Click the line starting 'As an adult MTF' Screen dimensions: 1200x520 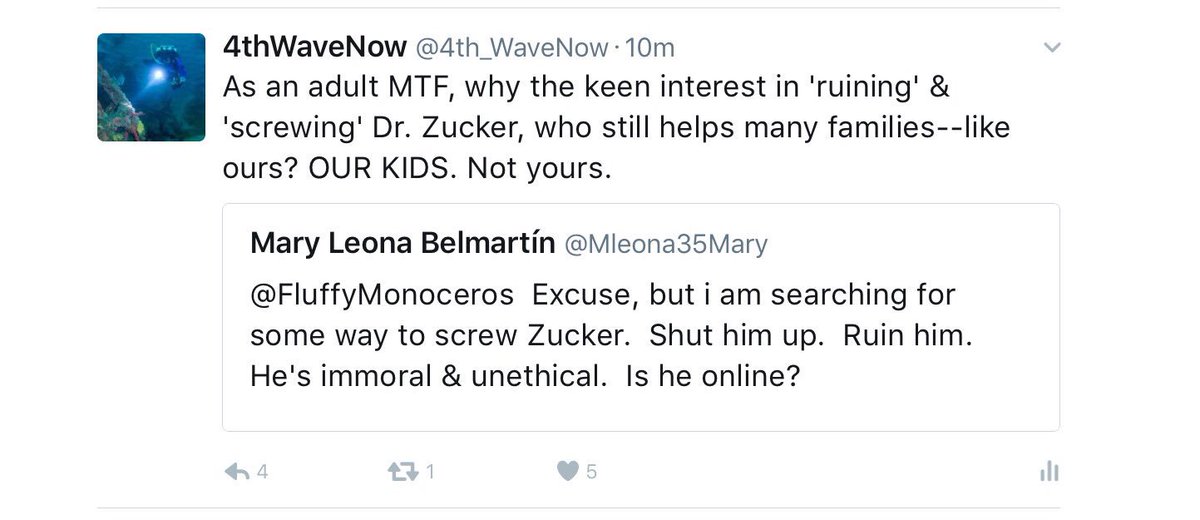pyautogui.click(x=585, y=87)
